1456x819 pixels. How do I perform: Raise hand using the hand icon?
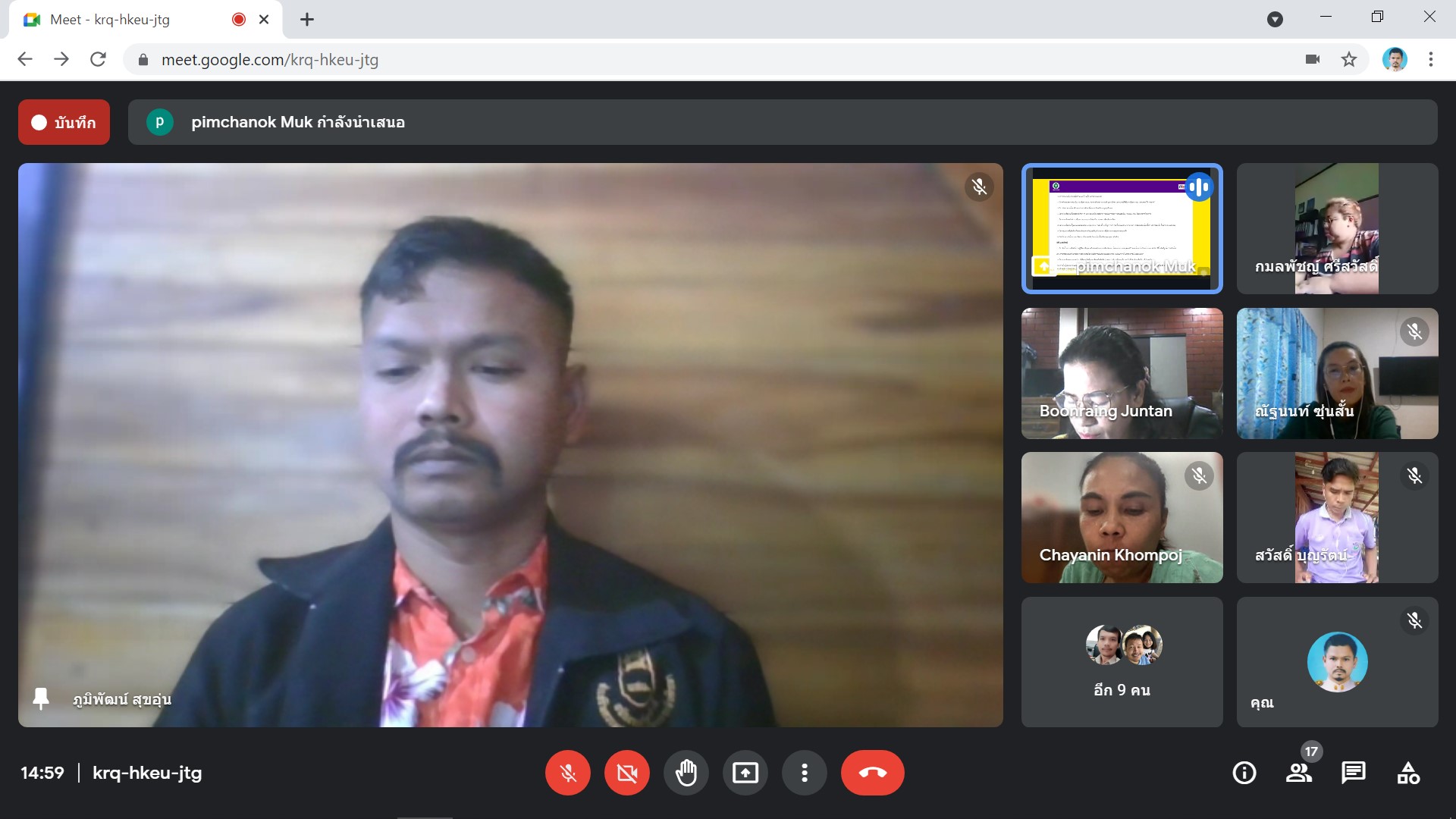[x=686, y=773]
